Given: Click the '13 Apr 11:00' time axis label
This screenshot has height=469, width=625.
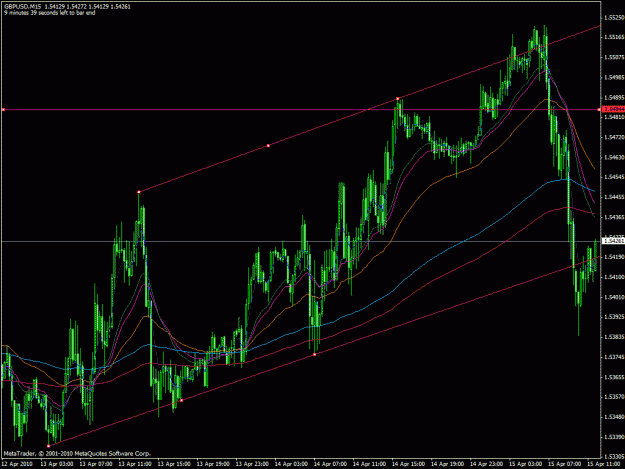Looking at the screenshot, I should pos(135,464).
